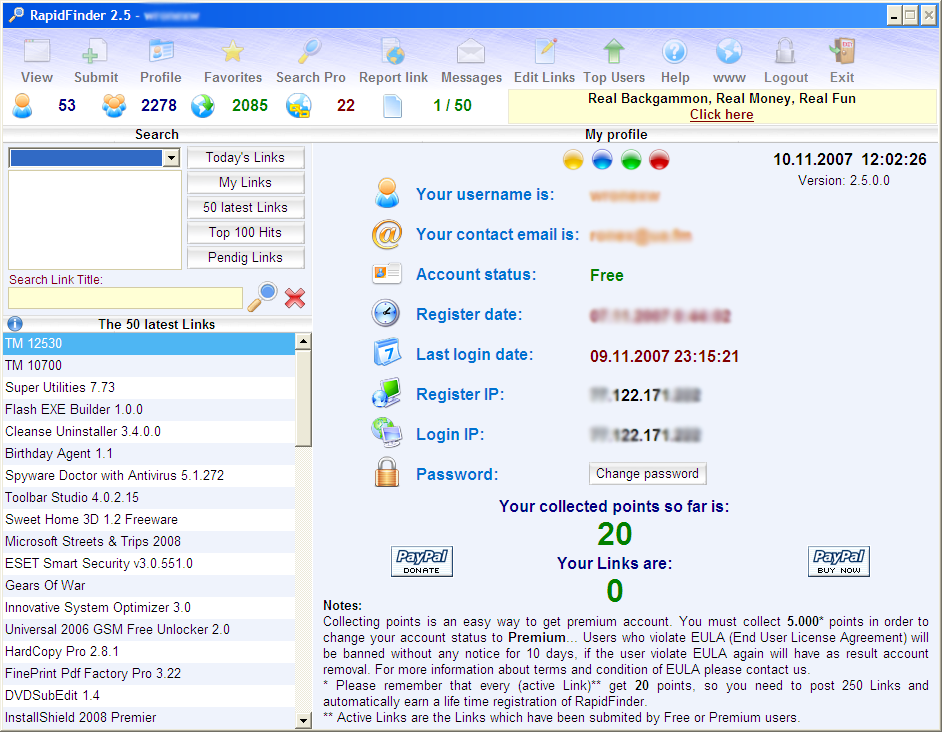
Task: Open the Profile toolbar icon
Action: tap(160, 51)
